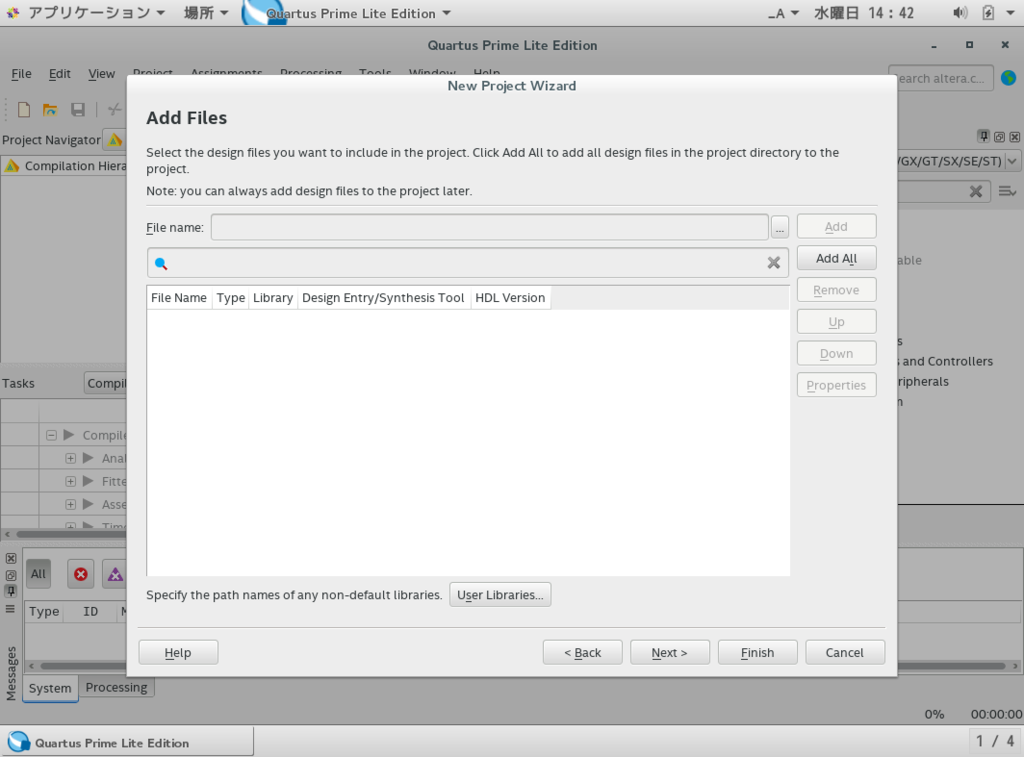
Task: Open the View menu
Action: [x=101, y=74]
